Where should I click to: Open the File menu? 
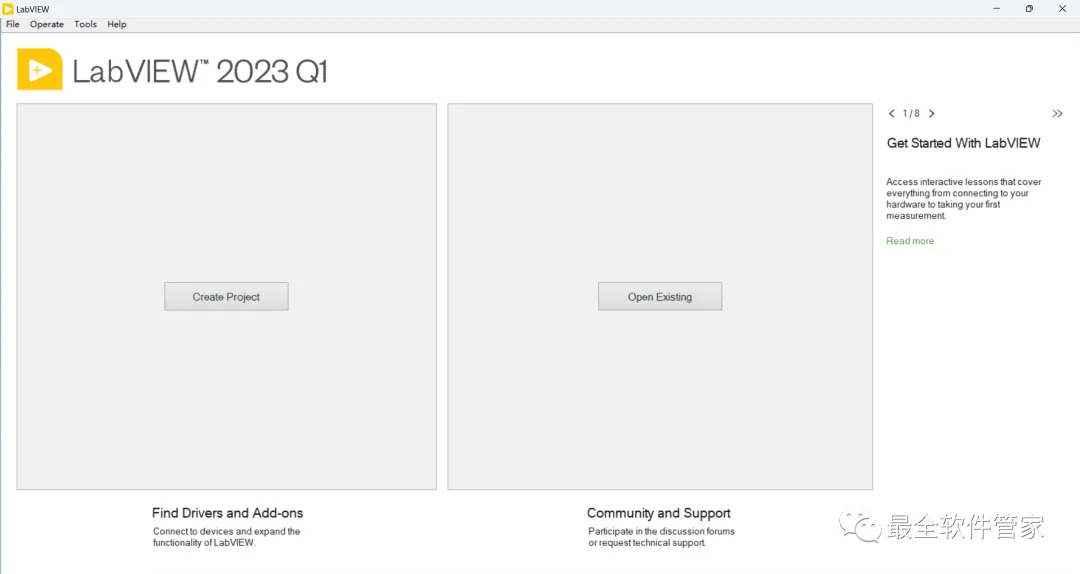12,24
